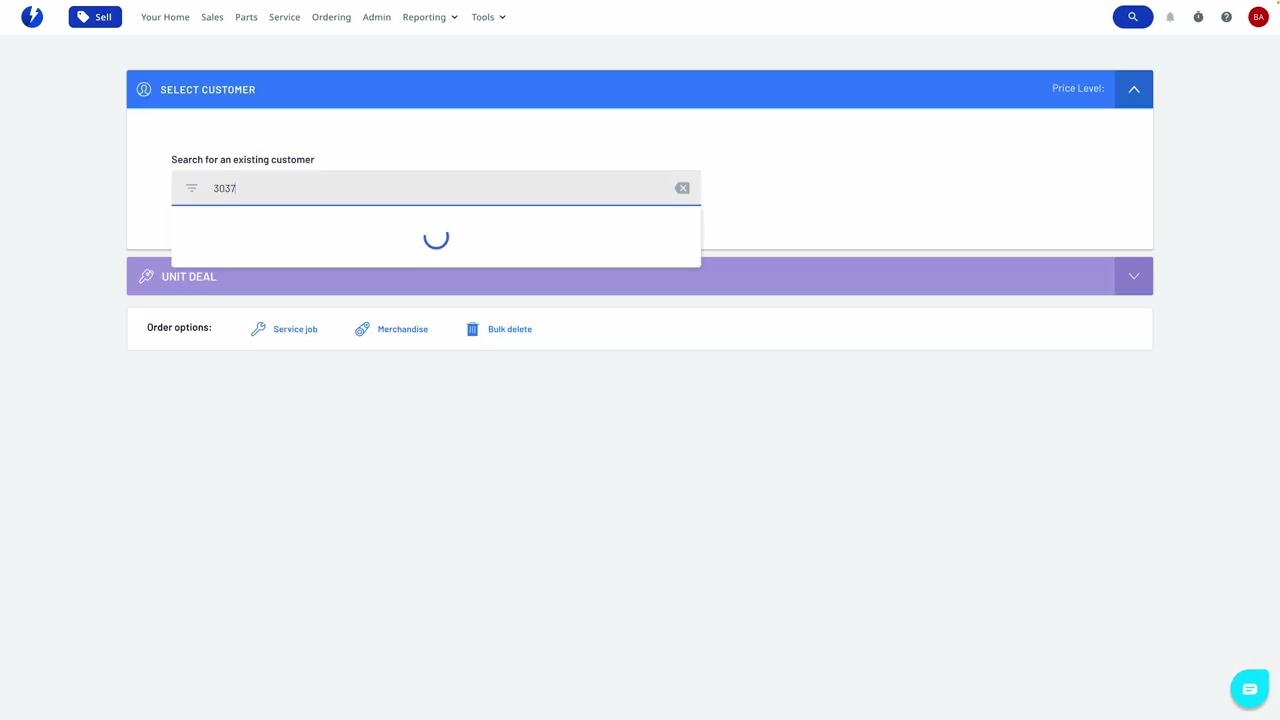Expand the Reporting dropdown
Viewport: 1280px width, 720px height.
[x=430, y=17]
